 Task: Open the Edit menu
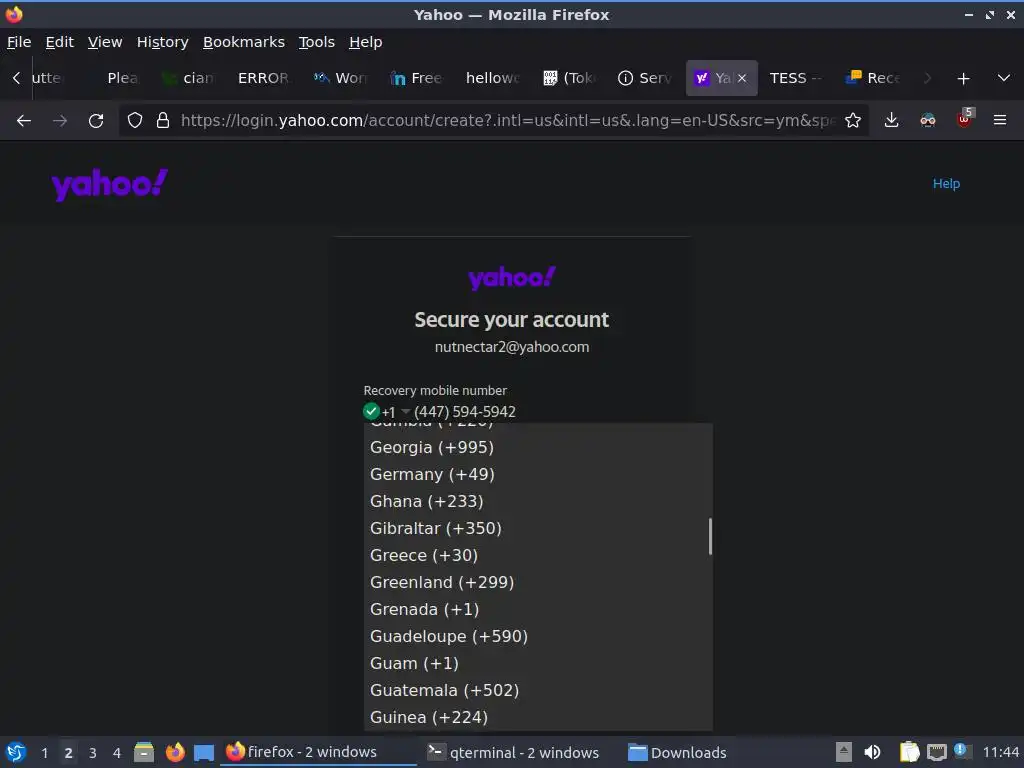pos(59,42)
